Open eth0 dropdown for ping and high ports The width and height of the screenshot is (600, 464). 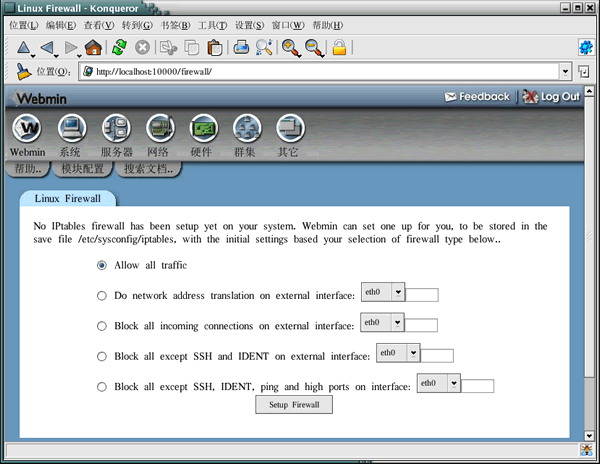439,383
